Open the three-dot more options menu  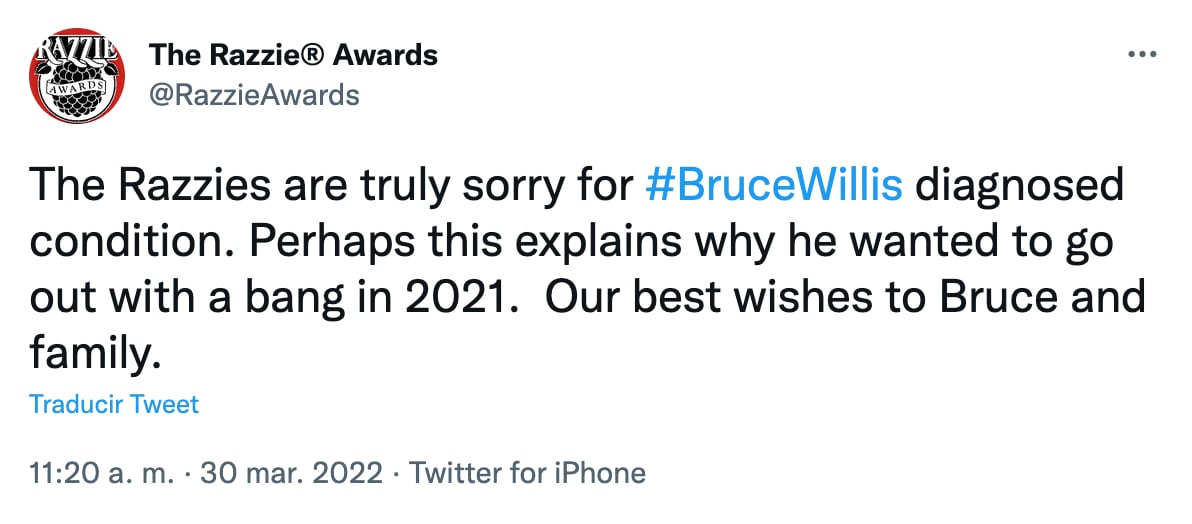pyautogui.click(x=1141, y=54)
